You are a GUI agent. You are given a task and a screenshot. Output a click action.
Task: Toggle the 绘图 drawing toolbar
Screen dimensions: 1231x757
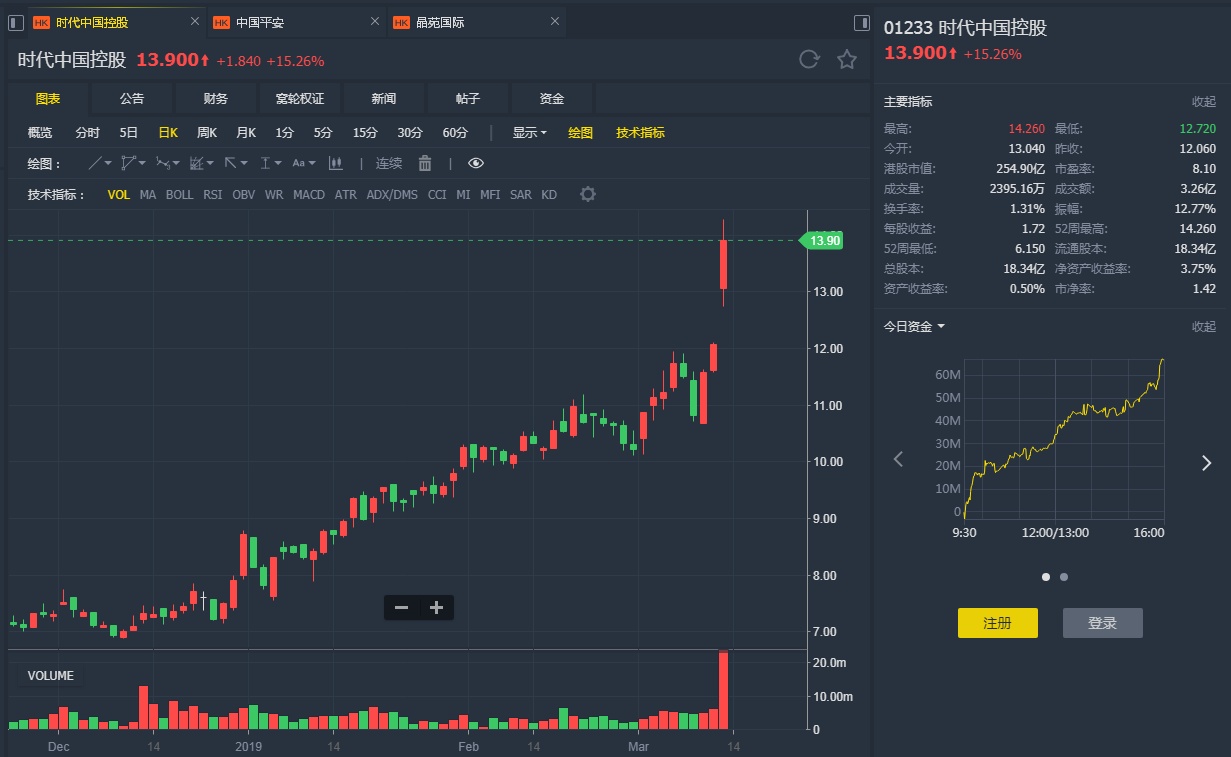coord(580,132)
